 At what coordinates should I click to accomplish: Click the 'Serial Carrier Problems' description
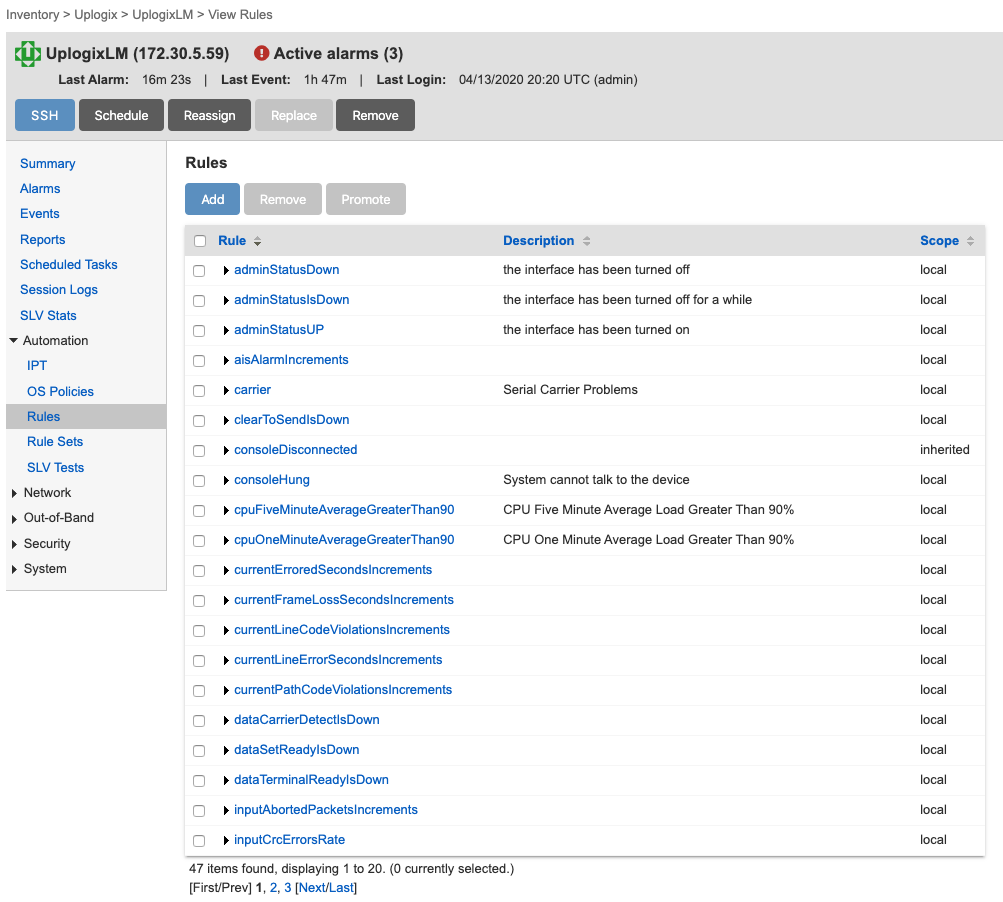(570, 390)
